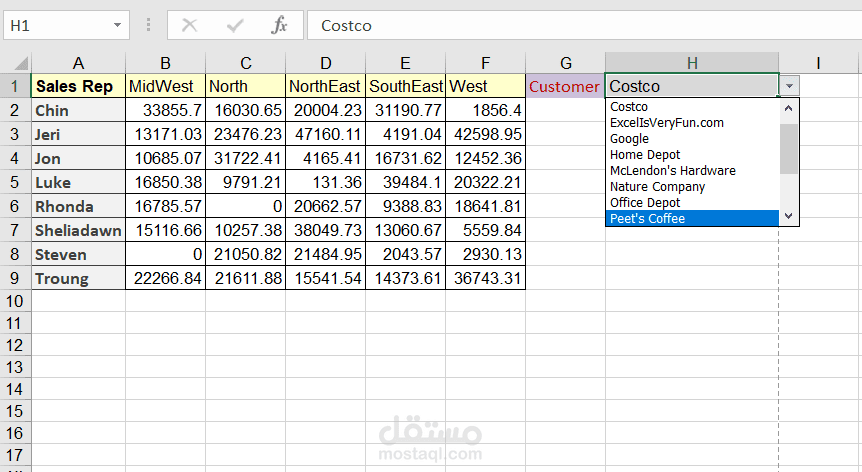Click the red "Customer" label cell
The width and height of the screenshot is (862, 472).
click(565, 86)
